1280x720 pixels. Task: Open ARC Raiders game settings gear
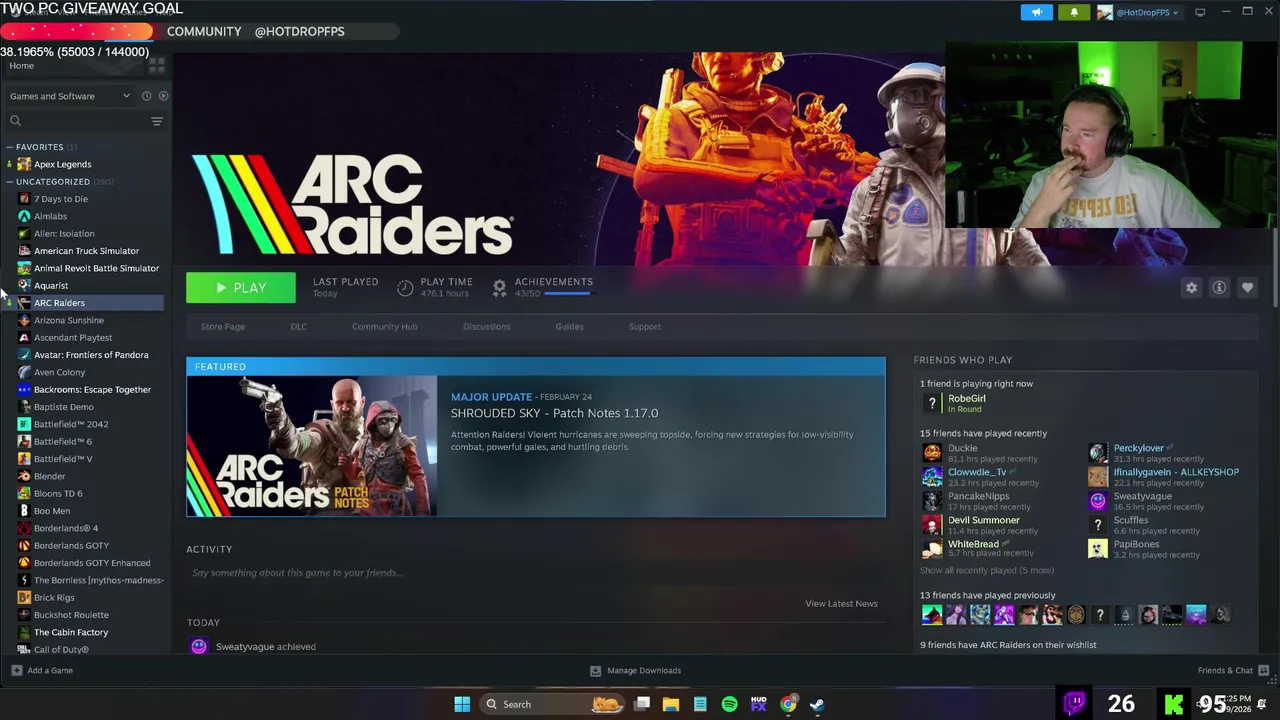point(1191,288)
